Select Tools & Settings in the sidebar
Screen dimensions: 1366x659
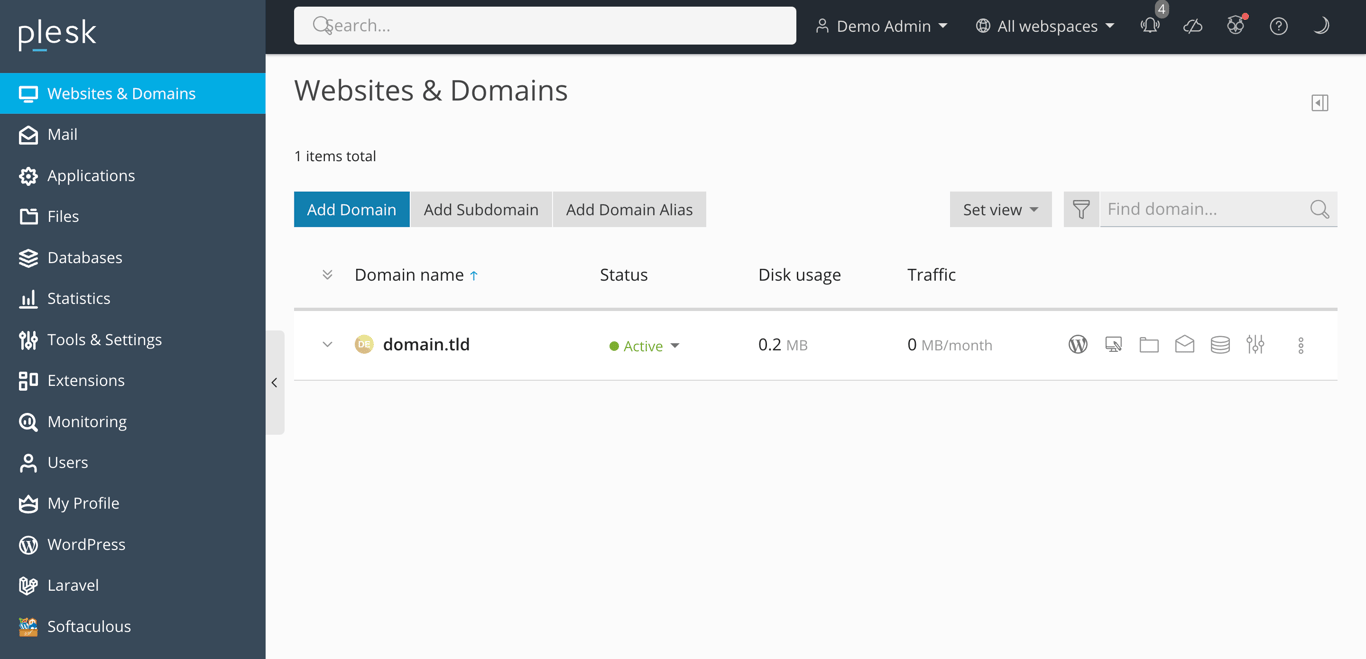click(x=105, y=339)
